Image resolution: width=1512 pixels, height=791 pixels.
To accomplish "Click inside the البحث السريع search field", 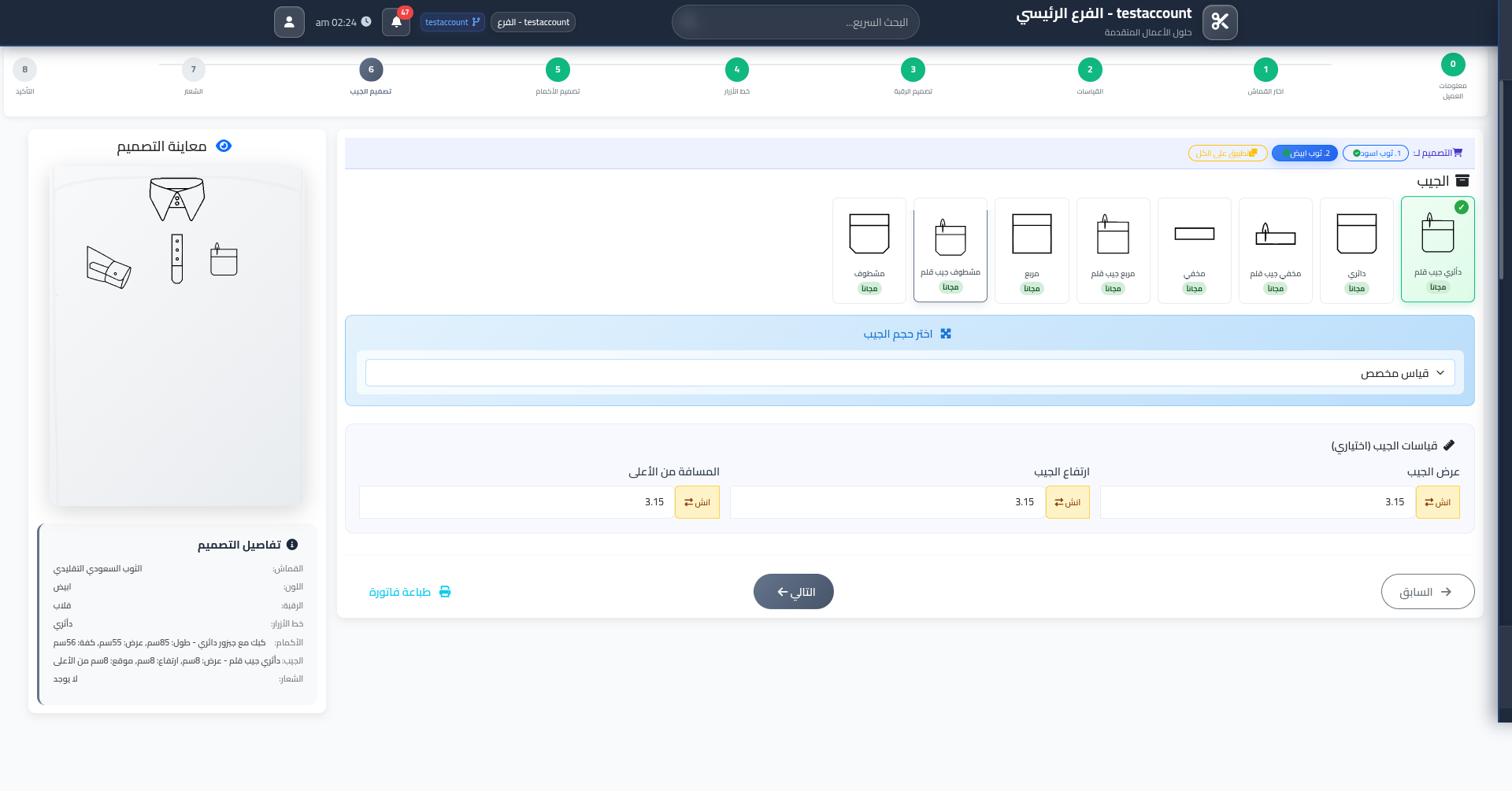I will (795, 21).
